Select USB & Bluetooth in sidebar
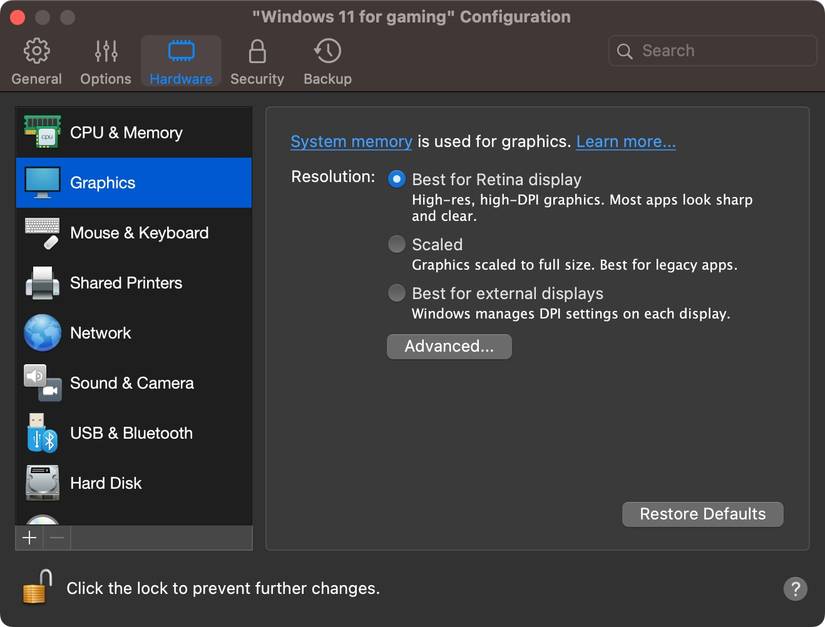 click(x=134, y=433)
